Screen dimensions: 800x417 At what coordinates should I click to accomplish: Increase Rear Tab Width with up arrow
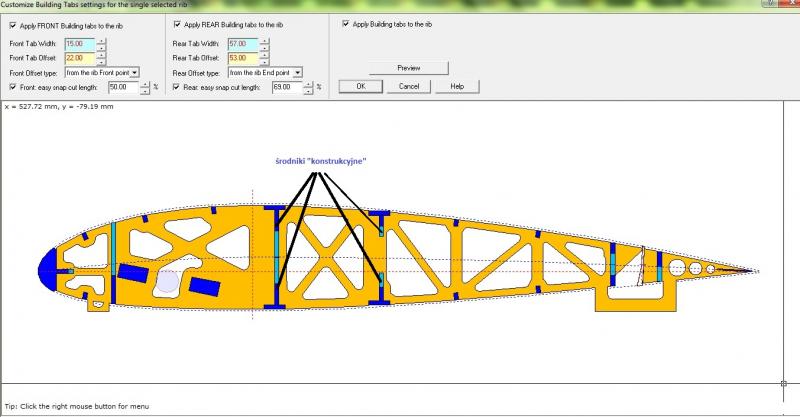[266, 41]
